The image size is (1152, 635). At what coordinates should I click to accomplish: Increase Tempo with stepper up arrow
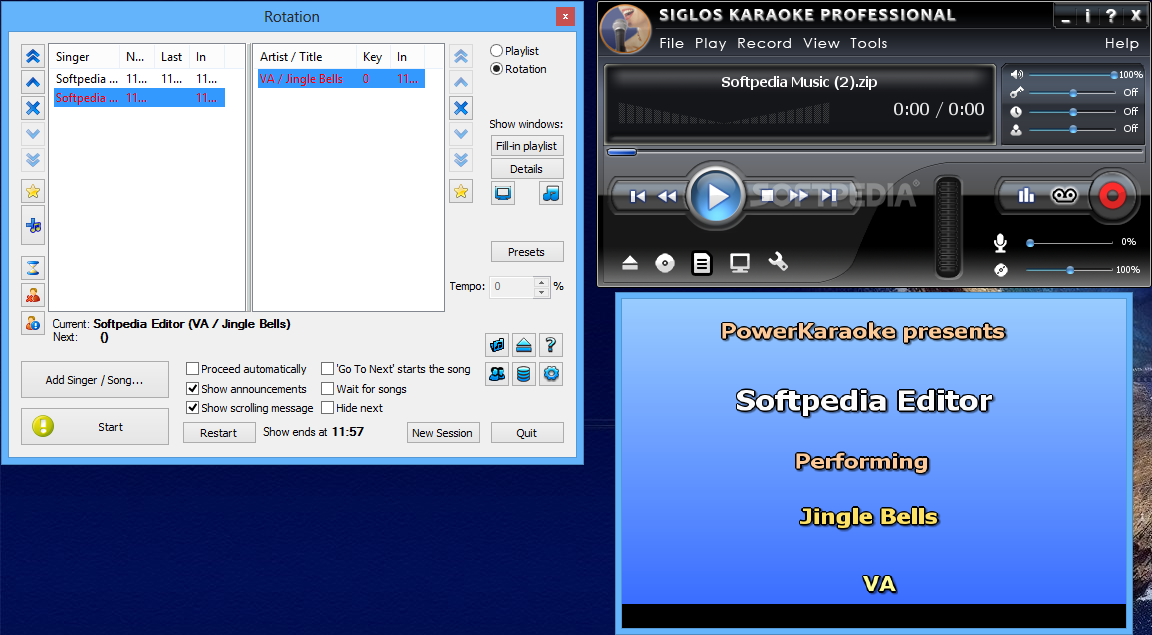click(x=541, y=281)
